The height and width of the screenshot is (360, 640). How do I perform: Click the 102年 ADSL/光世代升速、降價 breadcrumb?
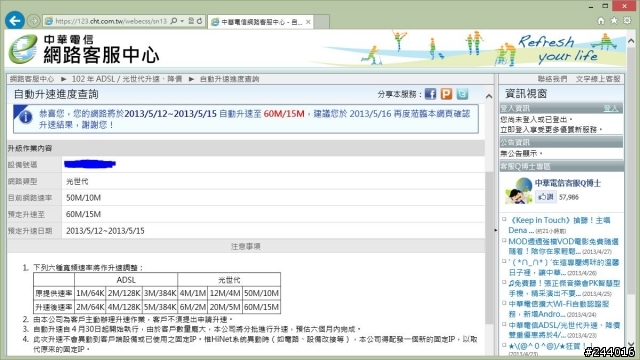coord(127,79)
